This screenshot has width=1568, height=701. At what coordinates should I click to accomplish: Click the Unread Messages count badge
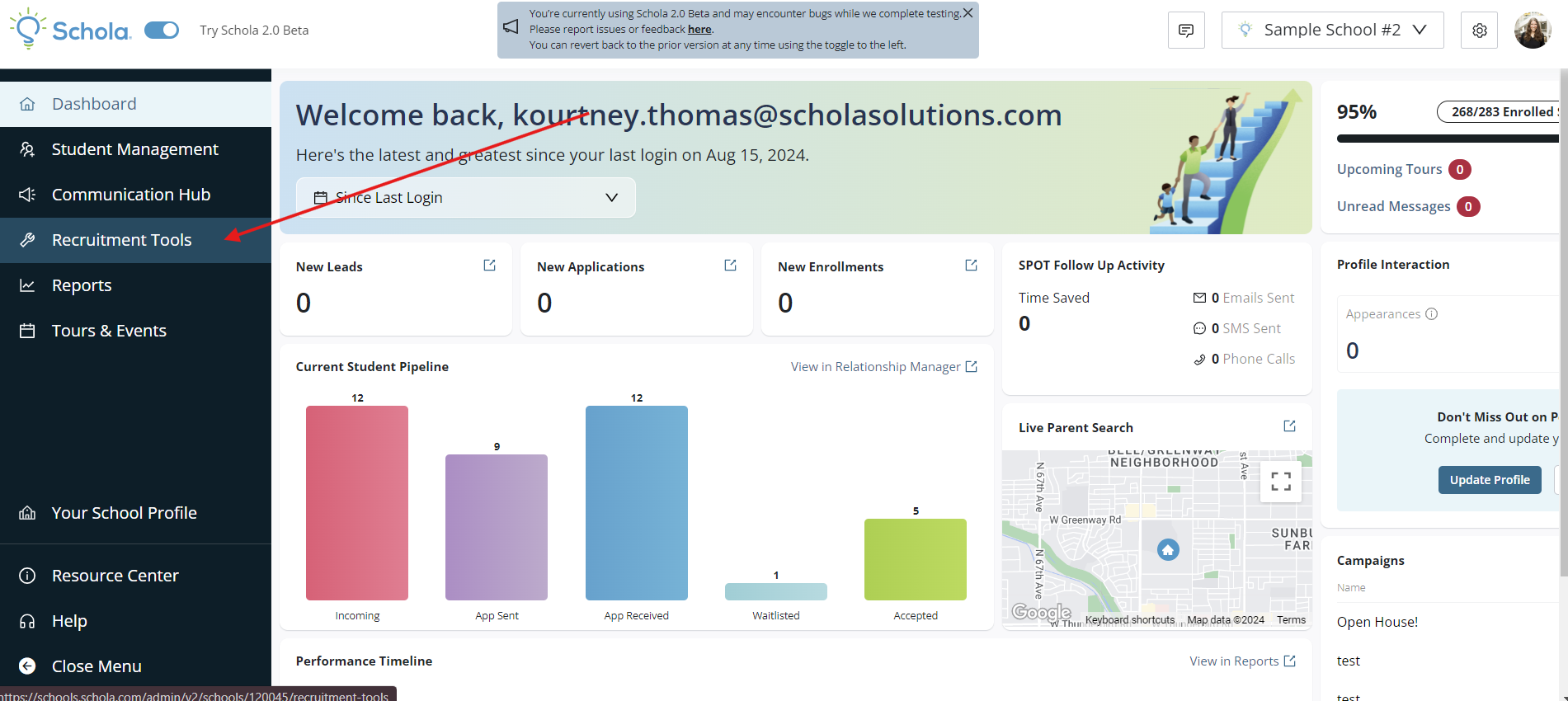pyautogui.click(x=1468, y=206)
